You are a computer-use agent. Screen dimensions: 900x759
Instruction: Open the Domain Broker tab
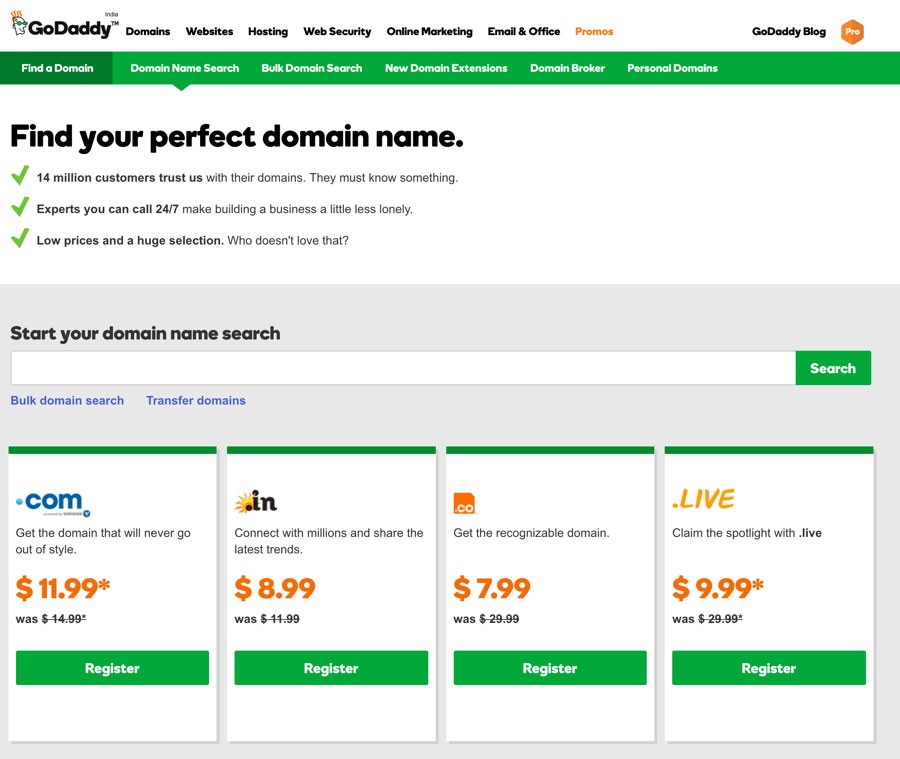[567, 68]
